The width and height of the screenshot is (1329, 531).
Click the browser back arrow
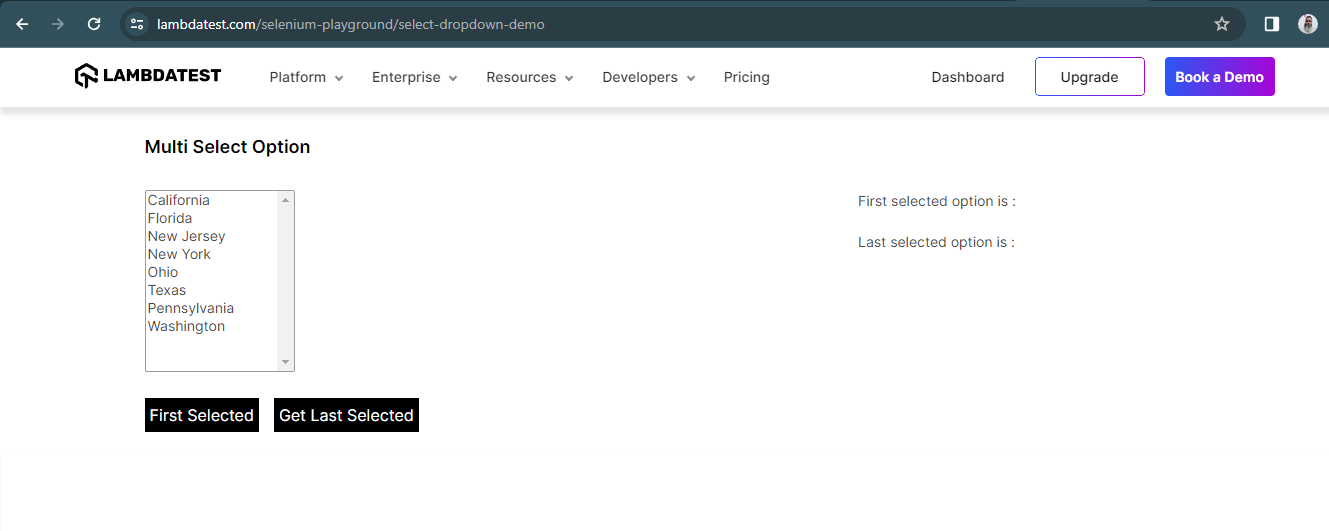click(22, 24)
